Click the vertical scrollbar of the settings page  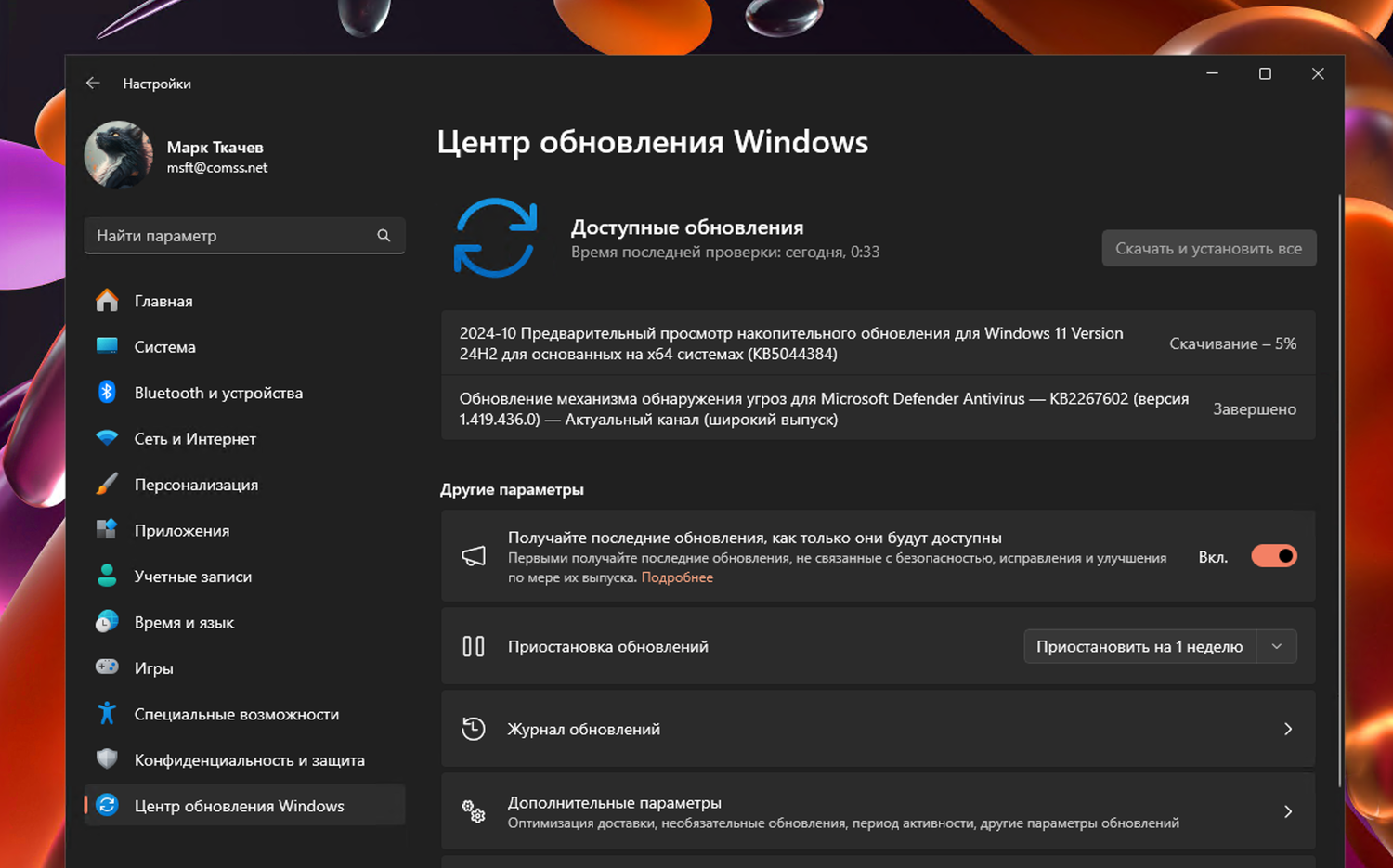point(1339,492)
